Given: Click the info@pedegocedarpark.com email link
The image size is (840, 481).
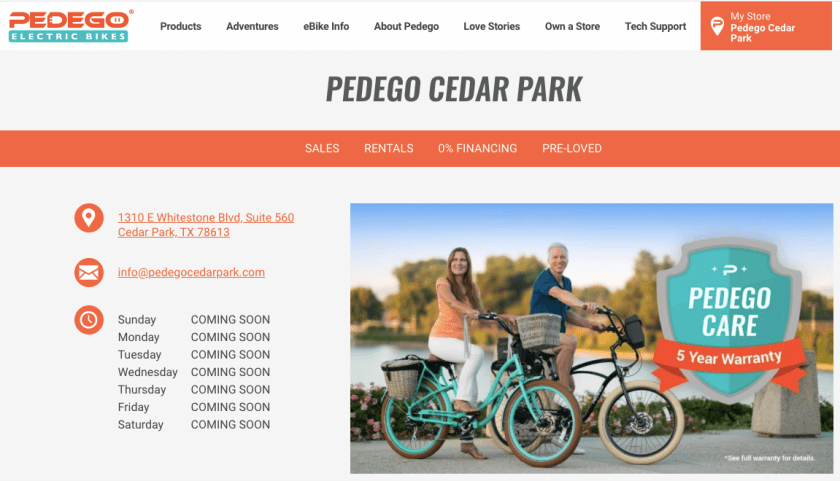Looking at the screenshot, I should coord(191,272).
